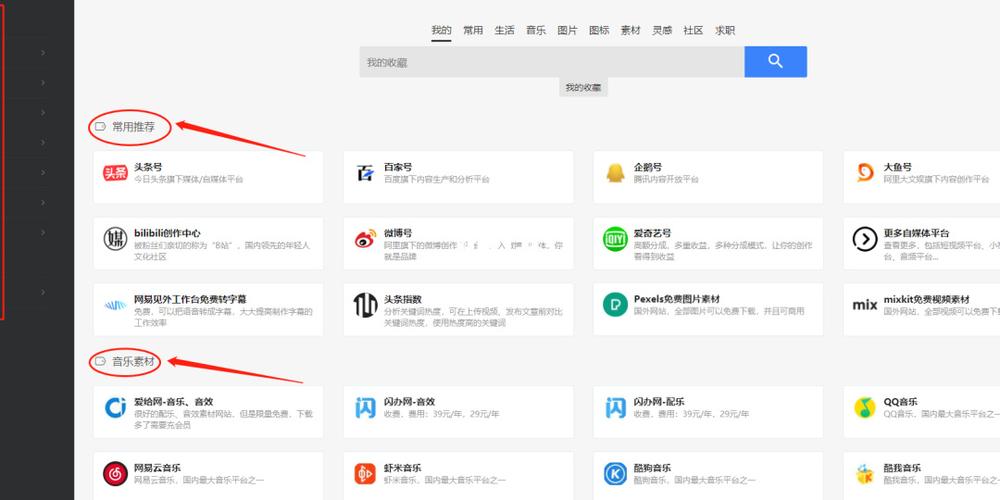
Task: Switch to the 求职 tab
Action: (x=724, y=30)
